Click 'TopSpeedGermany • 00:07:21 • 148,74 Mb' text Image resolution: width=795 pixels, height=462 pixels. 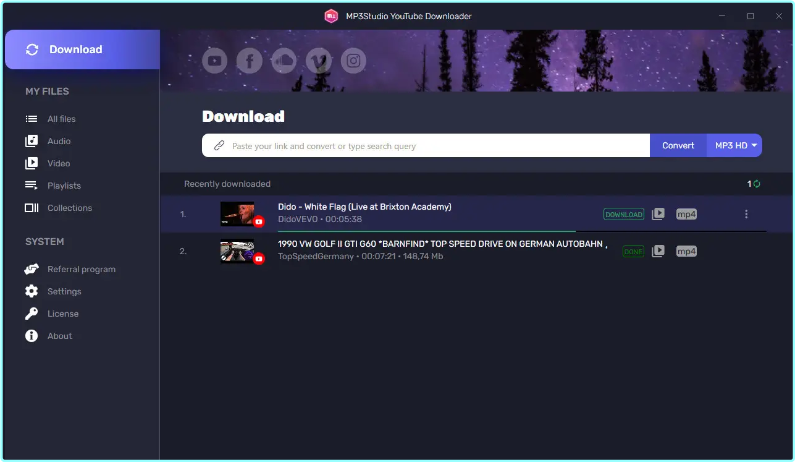tap(360, 256)
